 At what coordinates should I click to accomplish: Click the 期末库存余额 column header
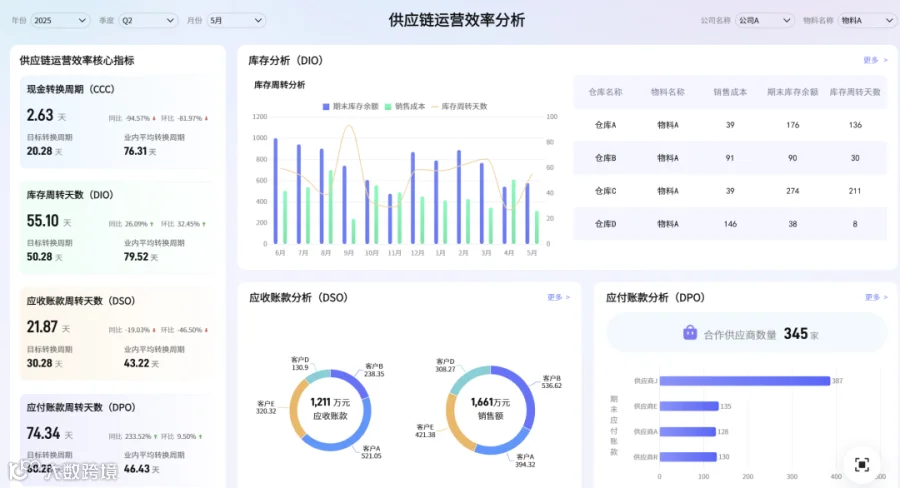point(792,92)
